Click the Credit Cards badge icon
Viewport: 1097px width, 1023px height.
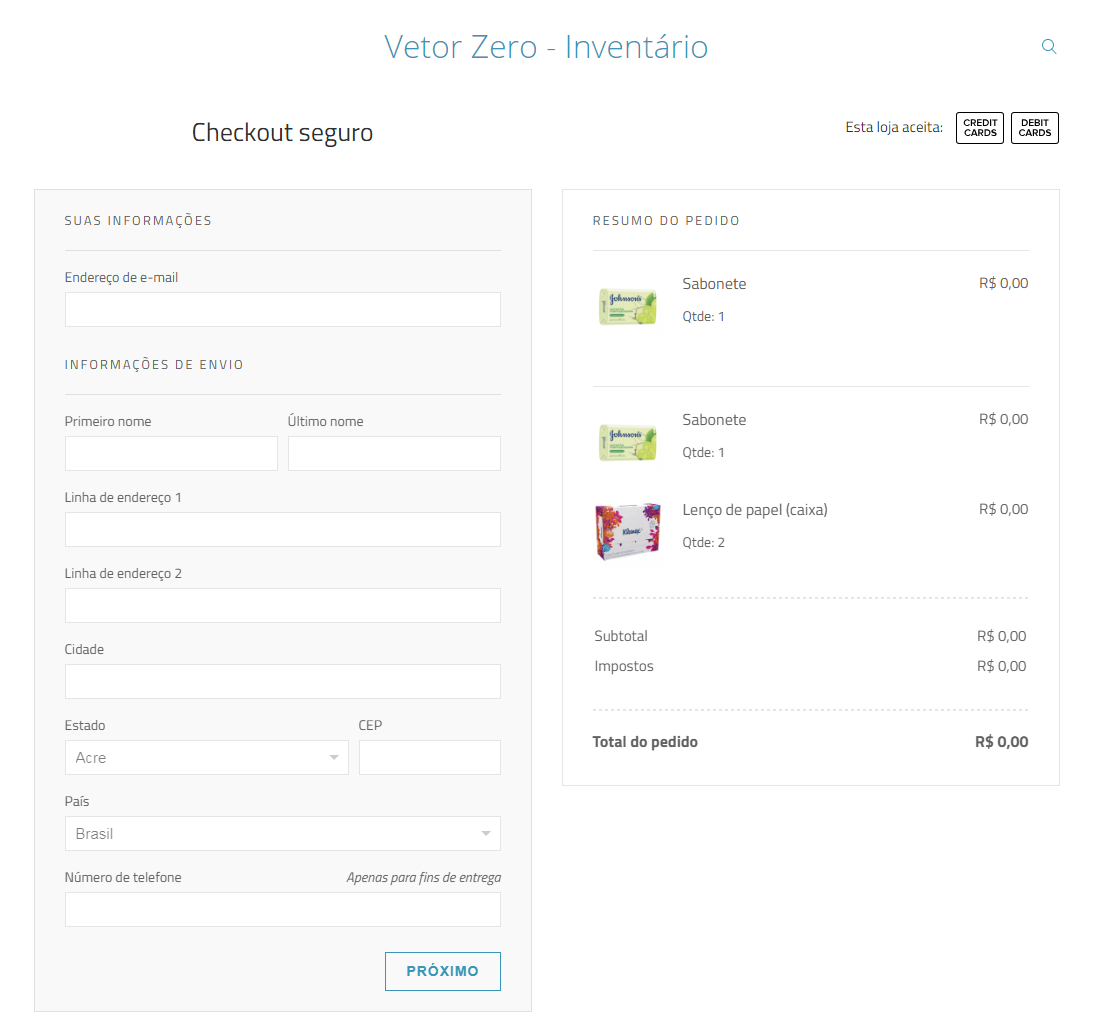point(980,128)
